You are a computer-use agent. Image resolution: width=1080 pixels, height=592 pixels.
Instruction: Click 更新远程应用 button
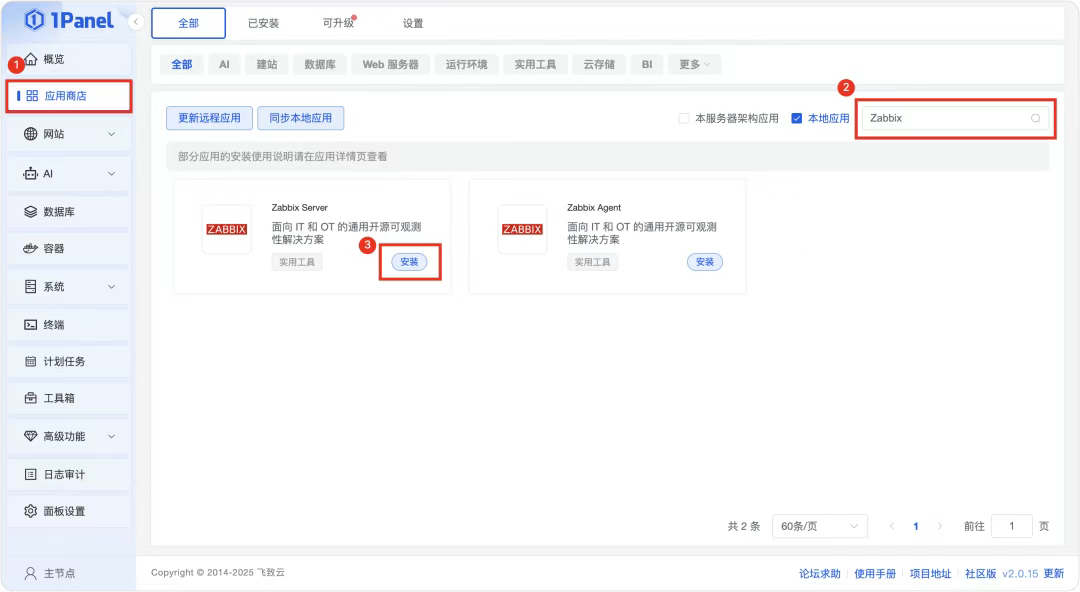(209, 118)
